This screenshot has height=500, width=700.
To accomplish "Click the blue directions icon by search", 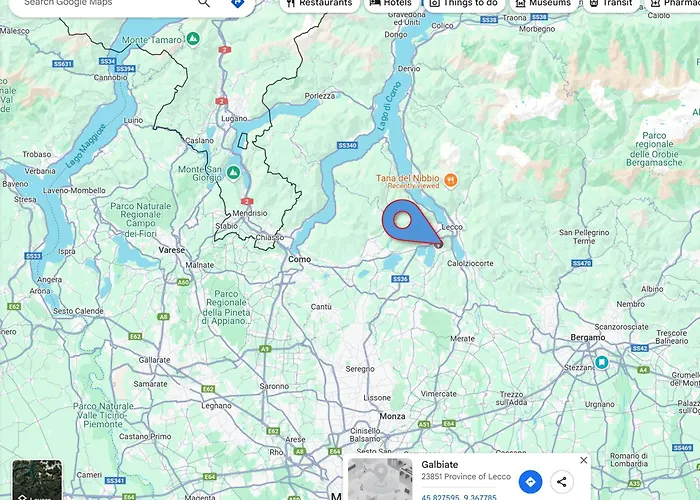I will pos(237,4).
